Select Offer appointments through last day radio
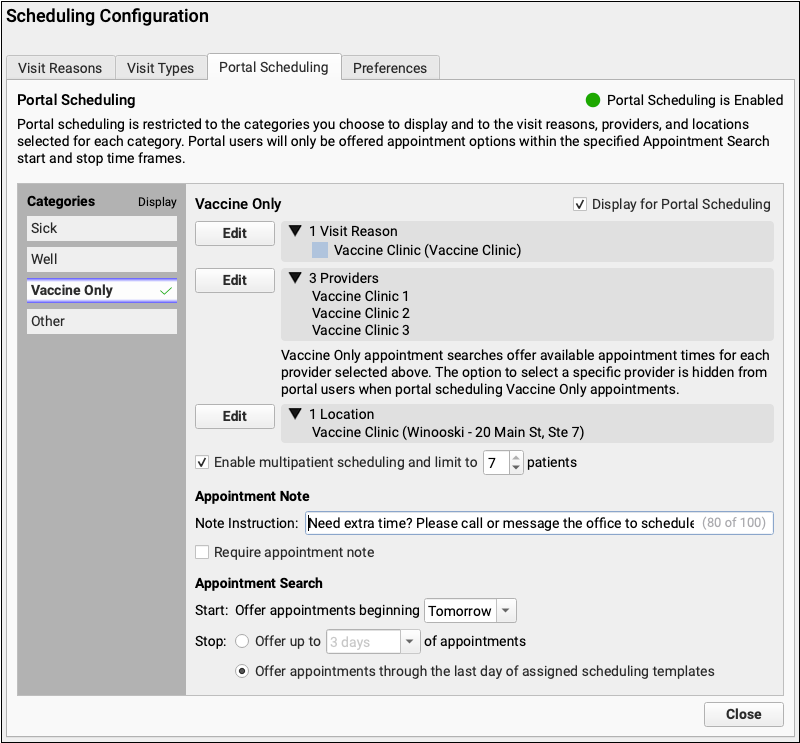Viewport: 800px width, 743px height. (x=242, y=671)
